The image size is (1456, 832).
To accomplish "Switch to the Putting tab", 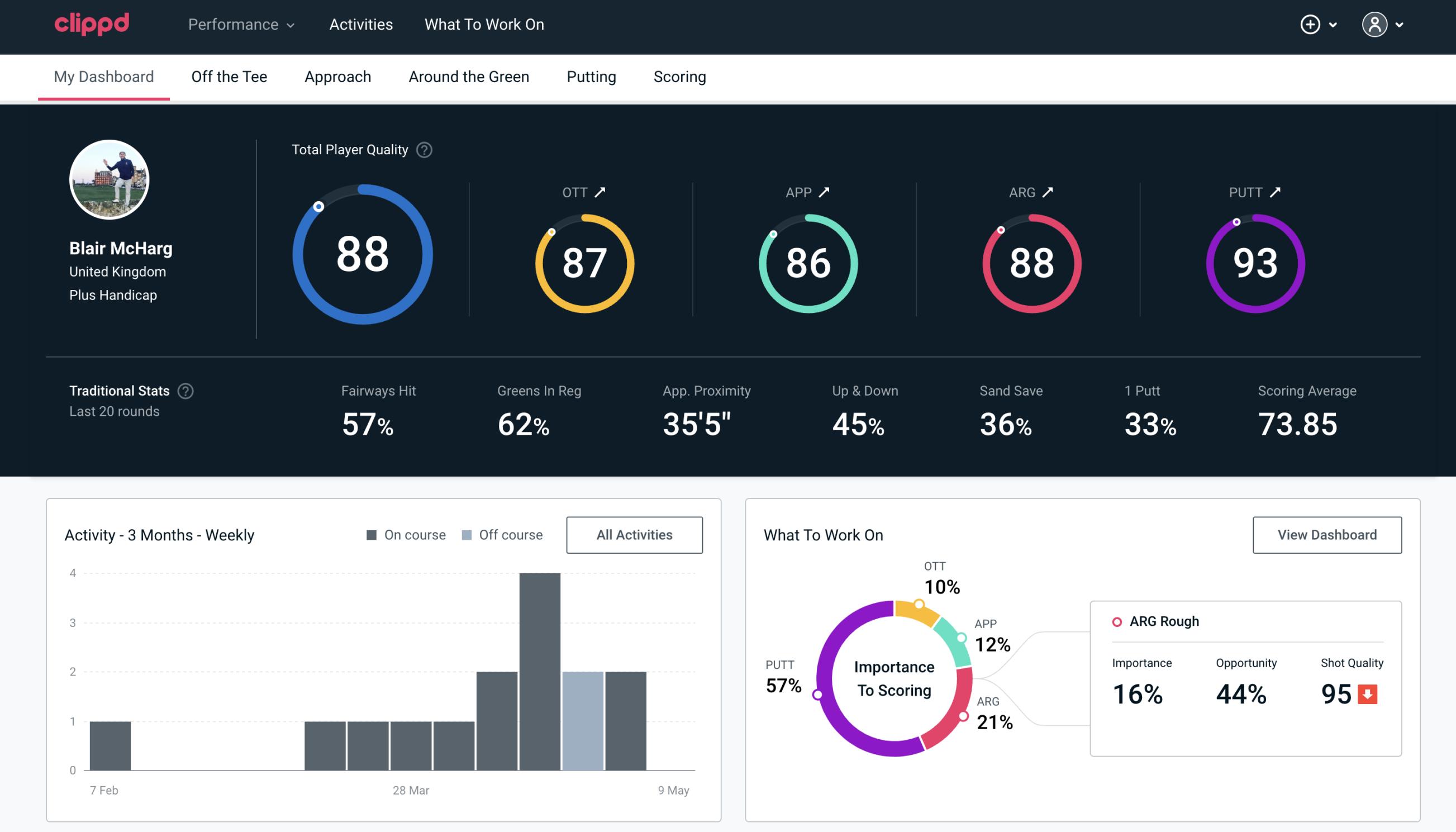I will pos(591,76).
